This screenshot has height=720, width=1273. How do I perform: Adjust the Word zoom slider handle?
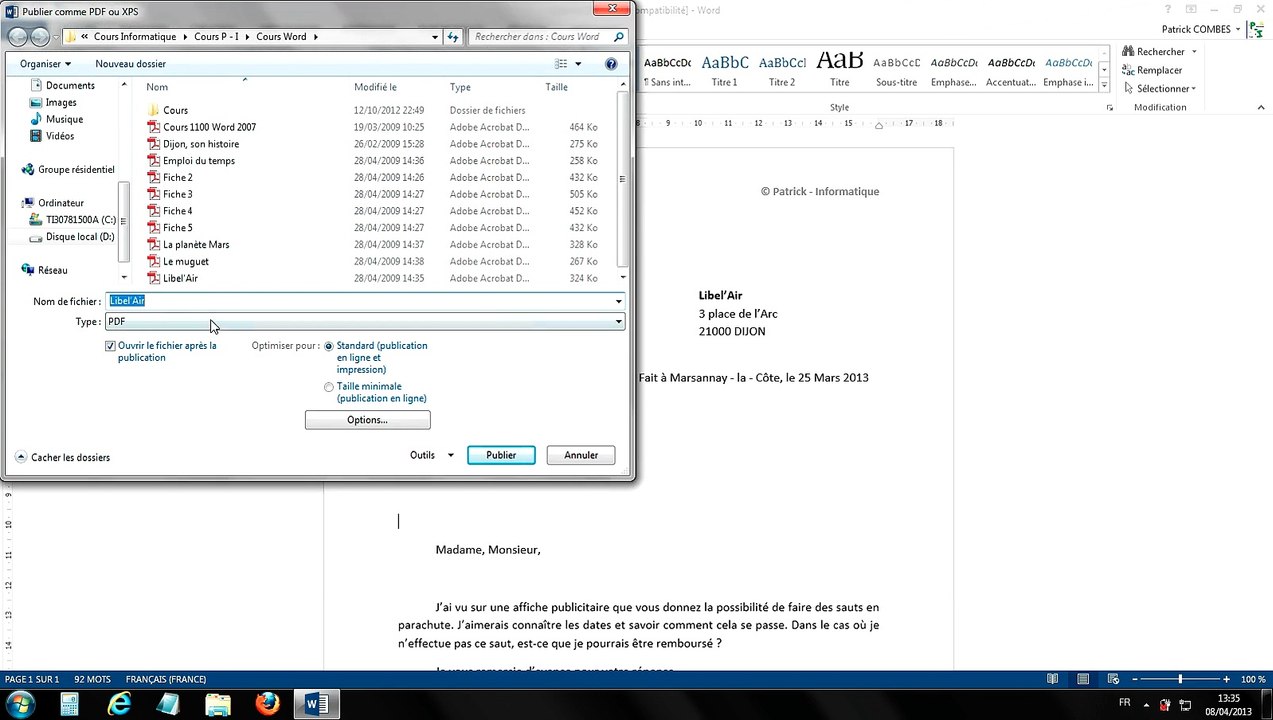click(x=1180, y=679)
